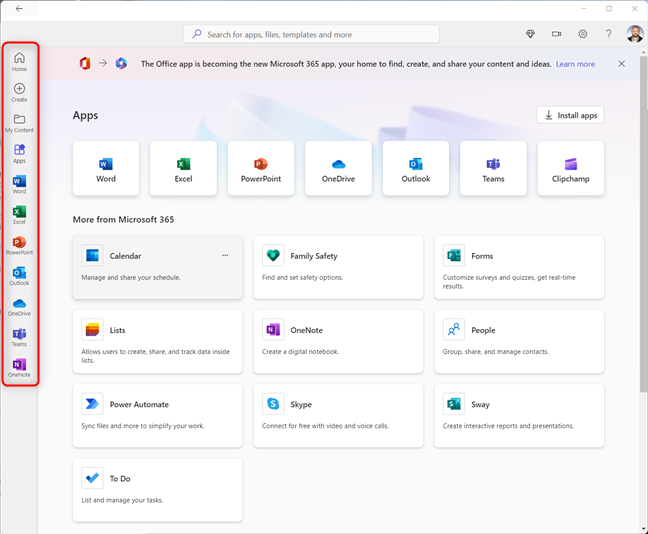
Task: Open the PowerPoint app tile
Action: click(261, 168)
